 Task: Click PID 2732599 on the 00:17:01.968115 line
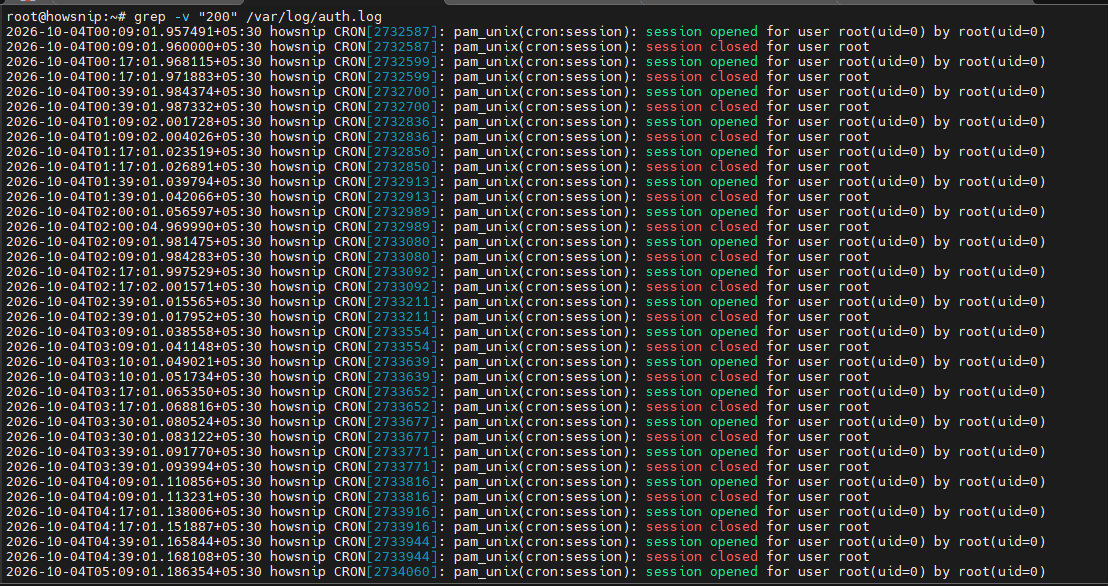pos(401,61)
